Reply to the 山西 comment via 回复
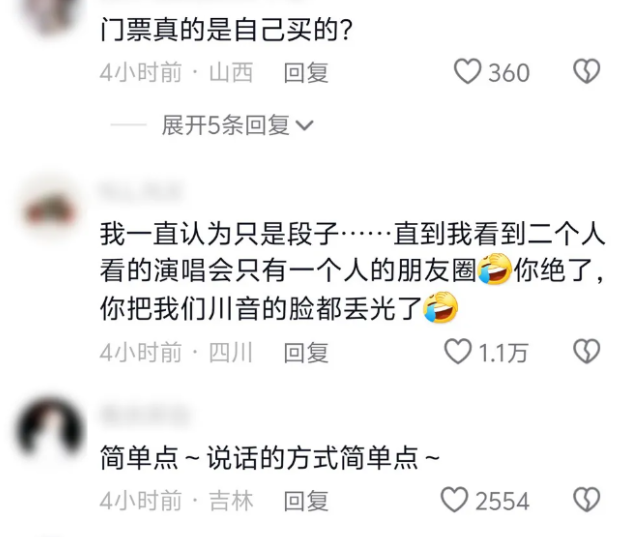627x537 pixels. coord(306,73)
